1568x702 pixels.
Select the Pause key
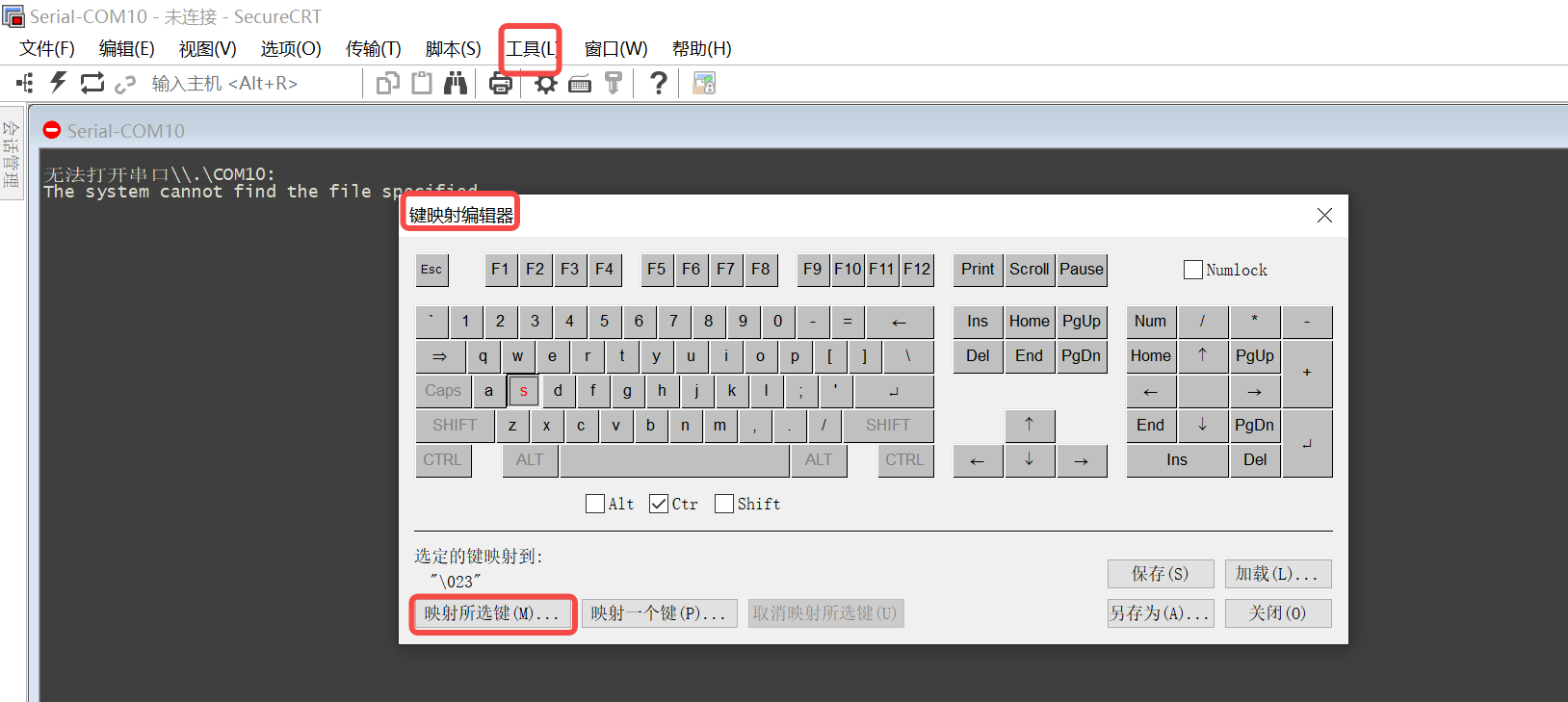click(x=1082, y=270)
